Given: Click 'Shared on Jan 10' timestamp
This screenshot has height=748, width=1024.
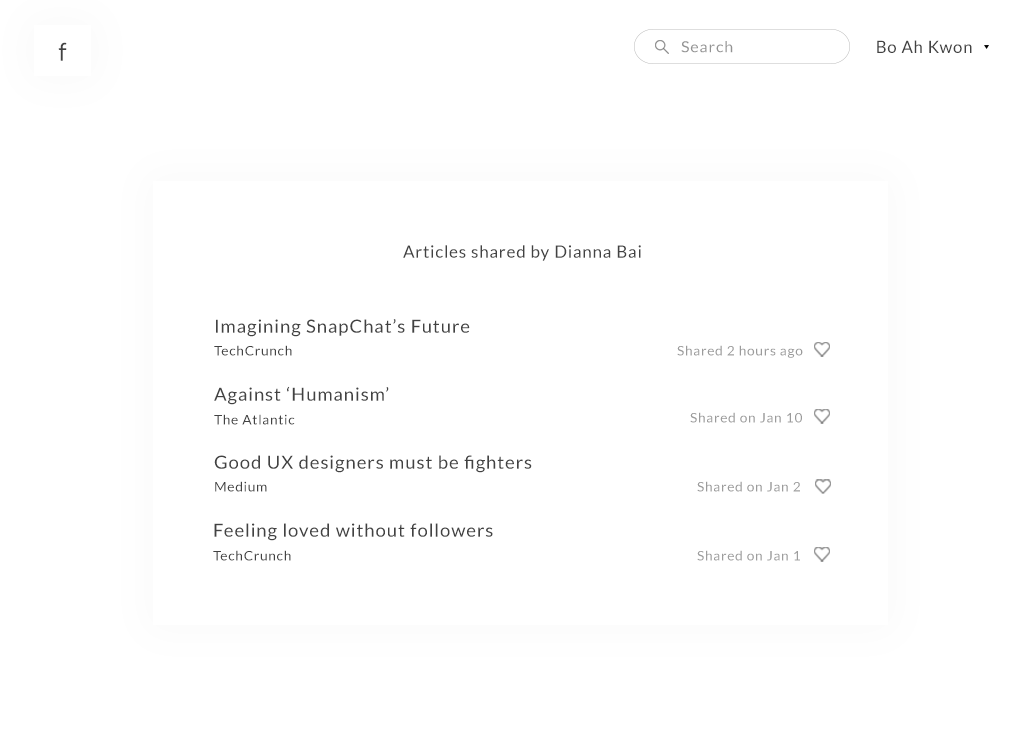Looking at the screenshot, I should pos(746,418).
